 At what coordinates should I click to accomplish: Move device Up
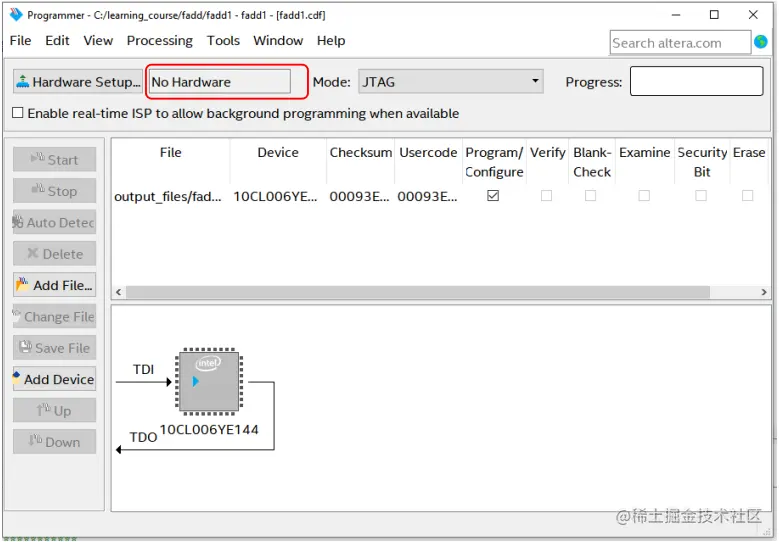tap(55, 410)
